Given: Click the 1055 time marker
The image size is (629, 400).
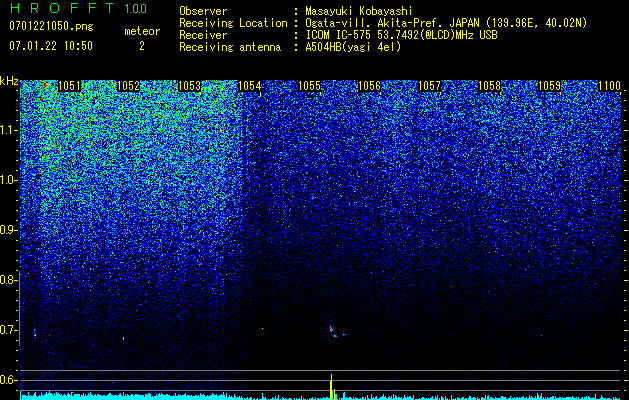Looking at the screenshot, I should pyautogui.click(x=310, y=86).
